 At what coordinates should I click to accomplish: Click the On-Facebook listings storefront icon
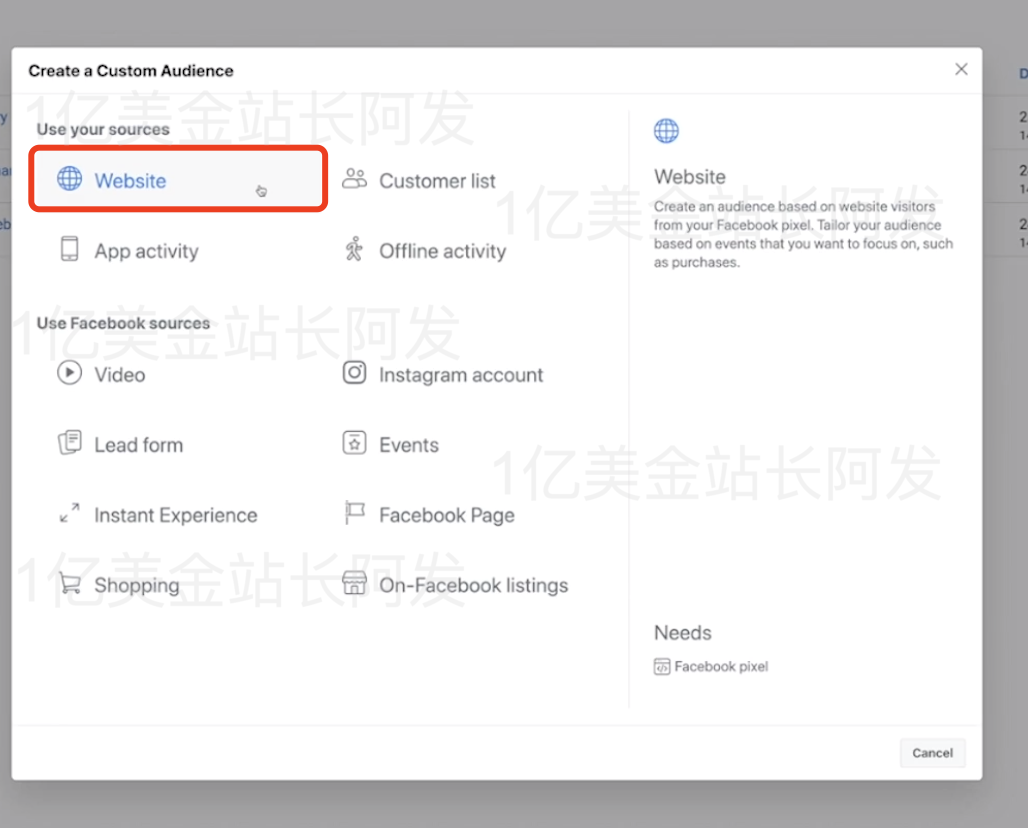(x=355, y=584)
